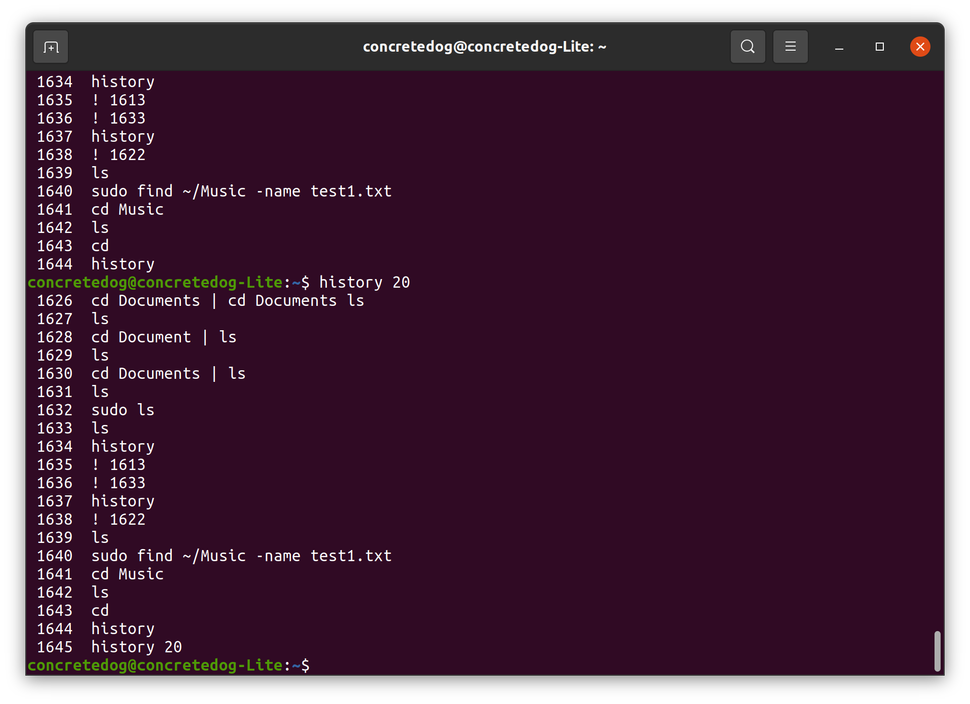
Task: Click the 'sudo find ~/Music -name test1.txt' line
Action: (x=240, y=555)
